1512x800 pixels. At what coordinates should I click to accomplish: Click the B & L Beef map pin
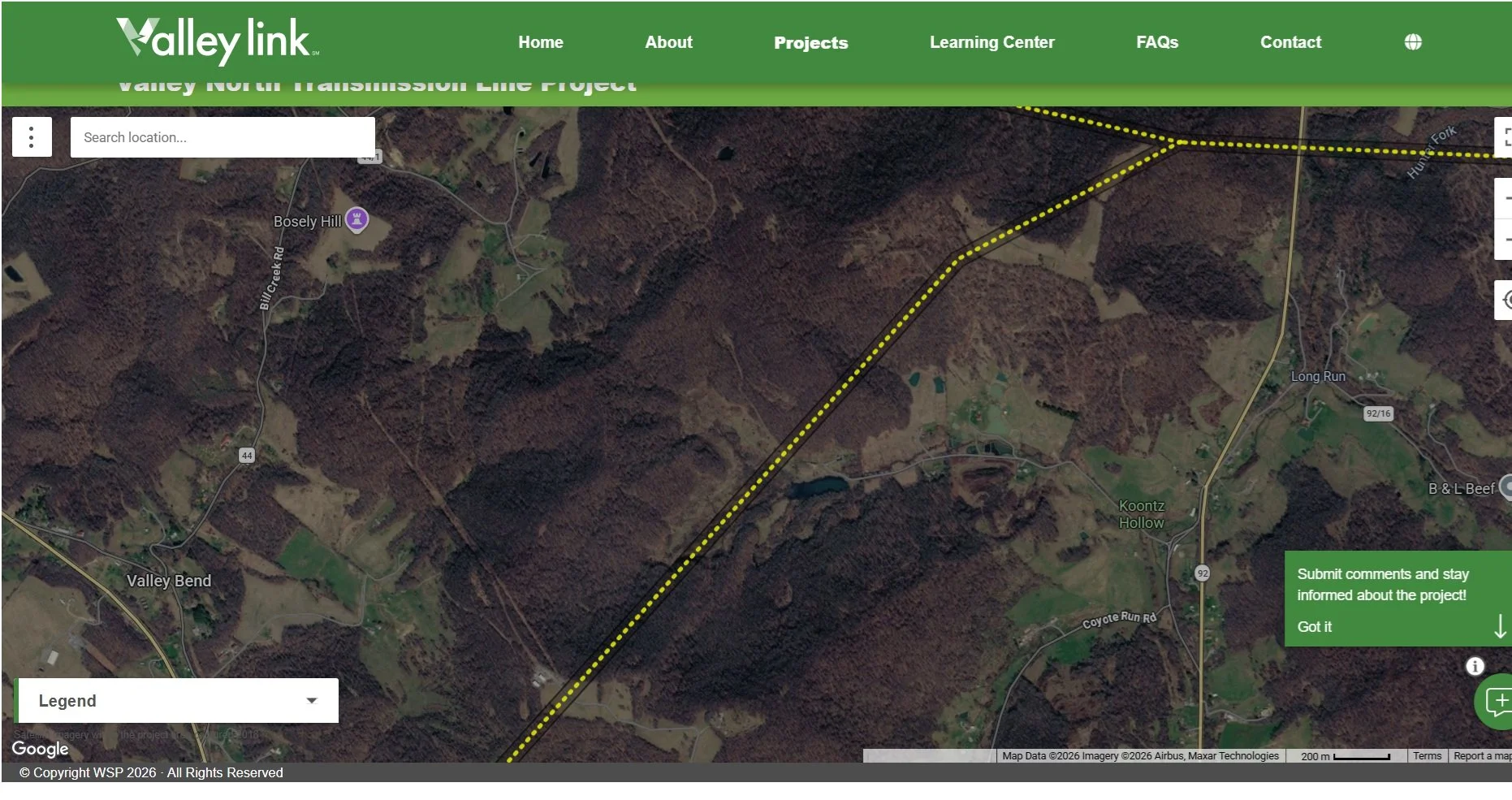point(1506,486)
